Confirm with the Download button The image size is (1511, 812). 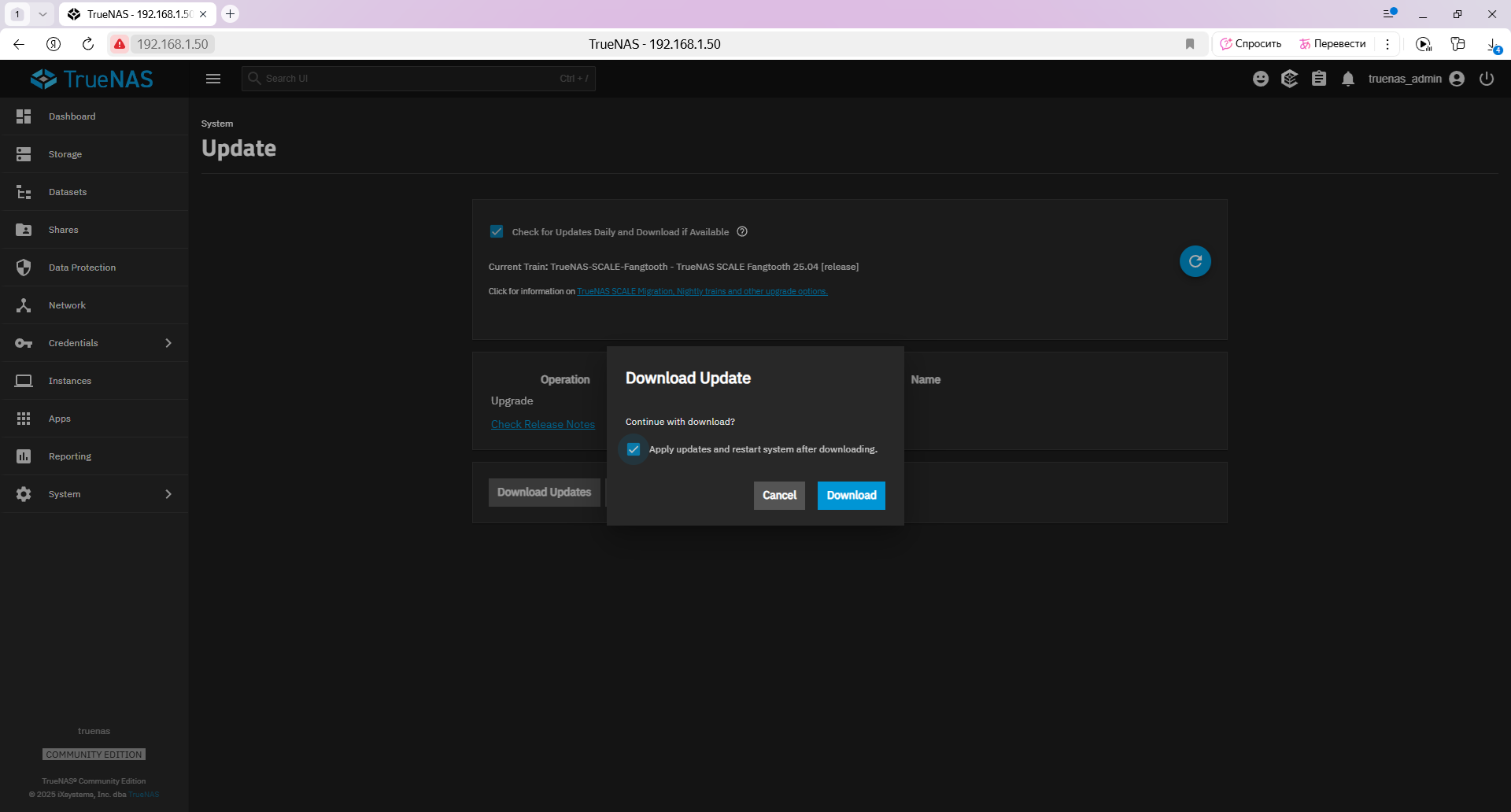click(852, 496)
